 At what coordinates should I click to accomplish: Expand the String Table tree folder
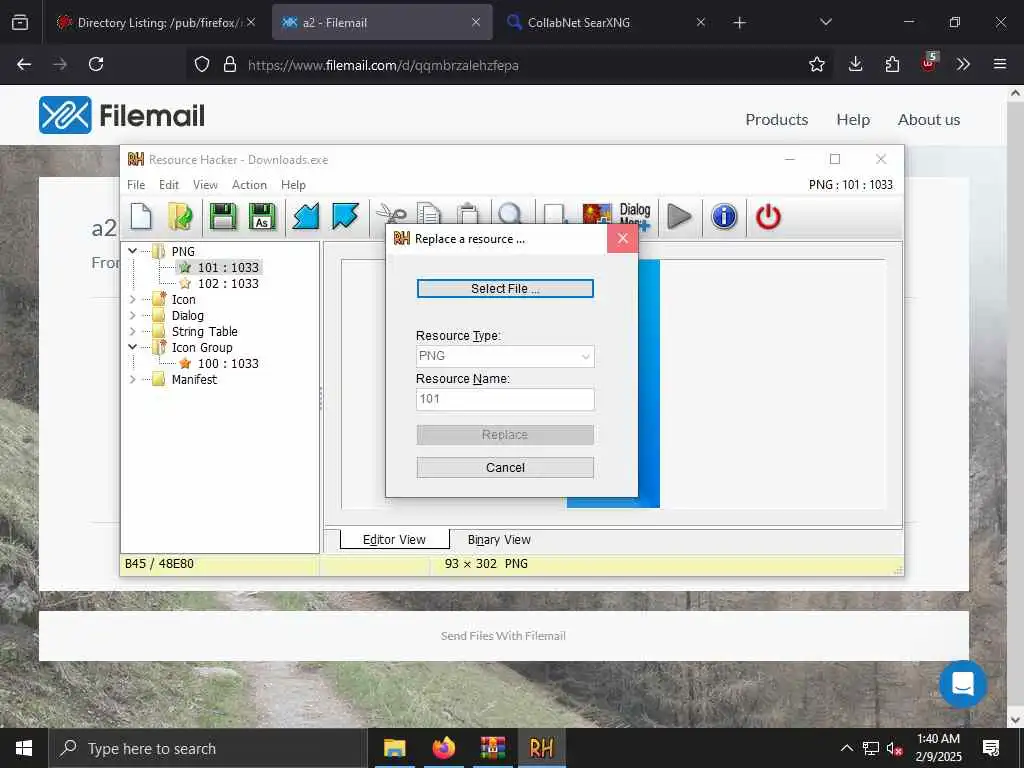133,331
